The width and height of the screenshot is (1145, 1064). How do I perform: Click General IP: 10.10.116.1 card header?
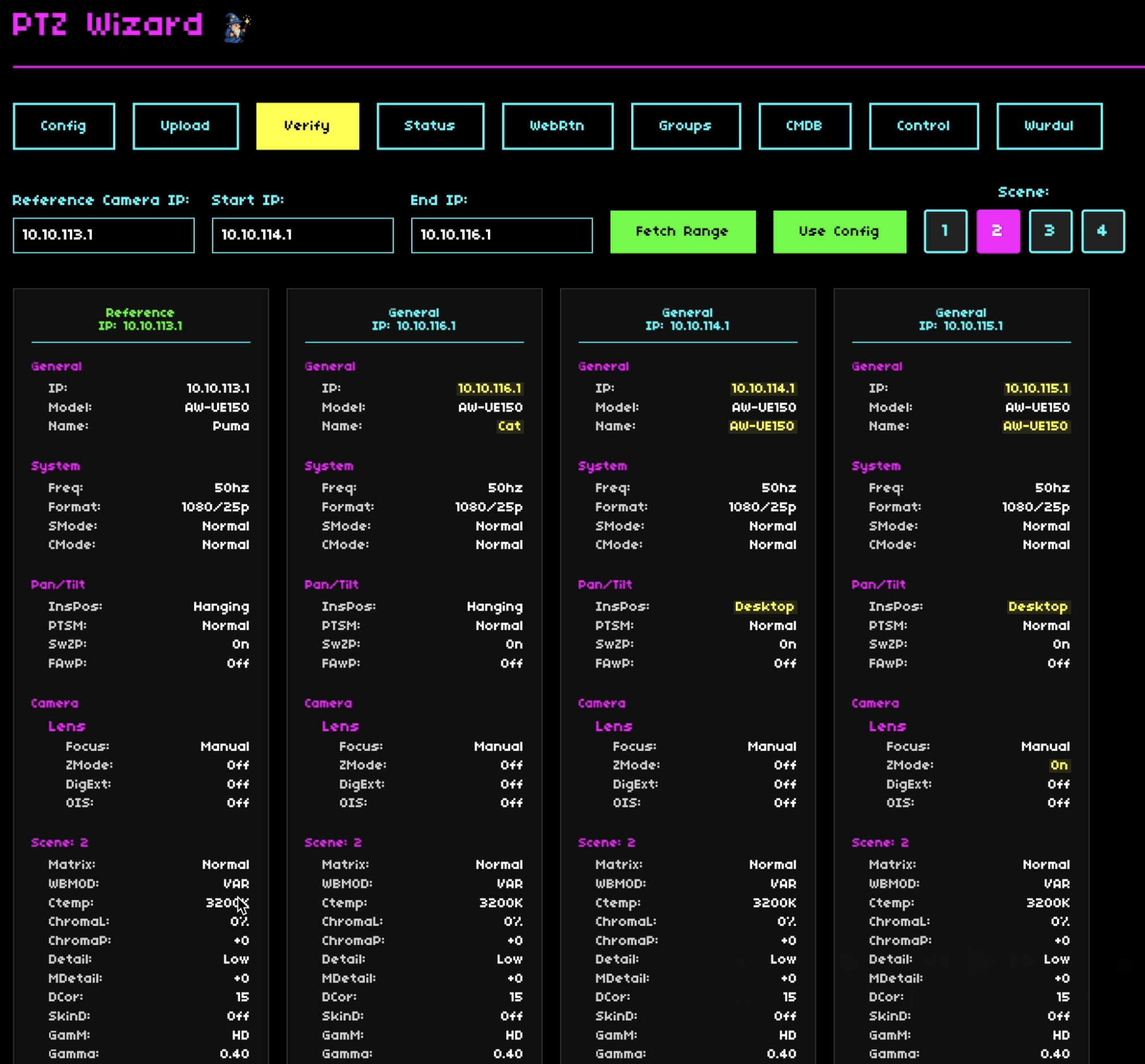click(414, 319)
